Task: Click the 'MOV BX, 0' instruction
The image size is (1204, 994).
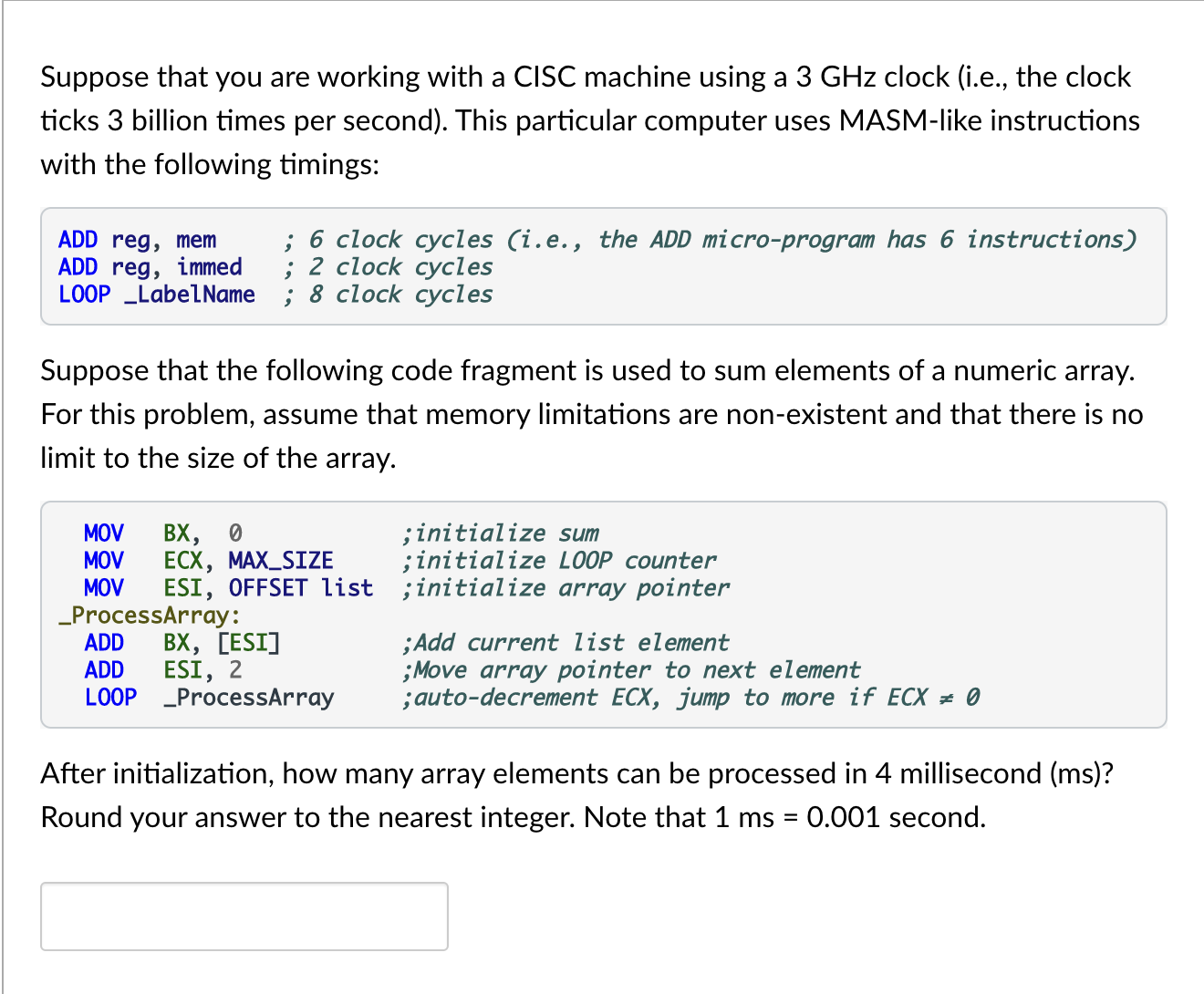Action: coord(163,533)
